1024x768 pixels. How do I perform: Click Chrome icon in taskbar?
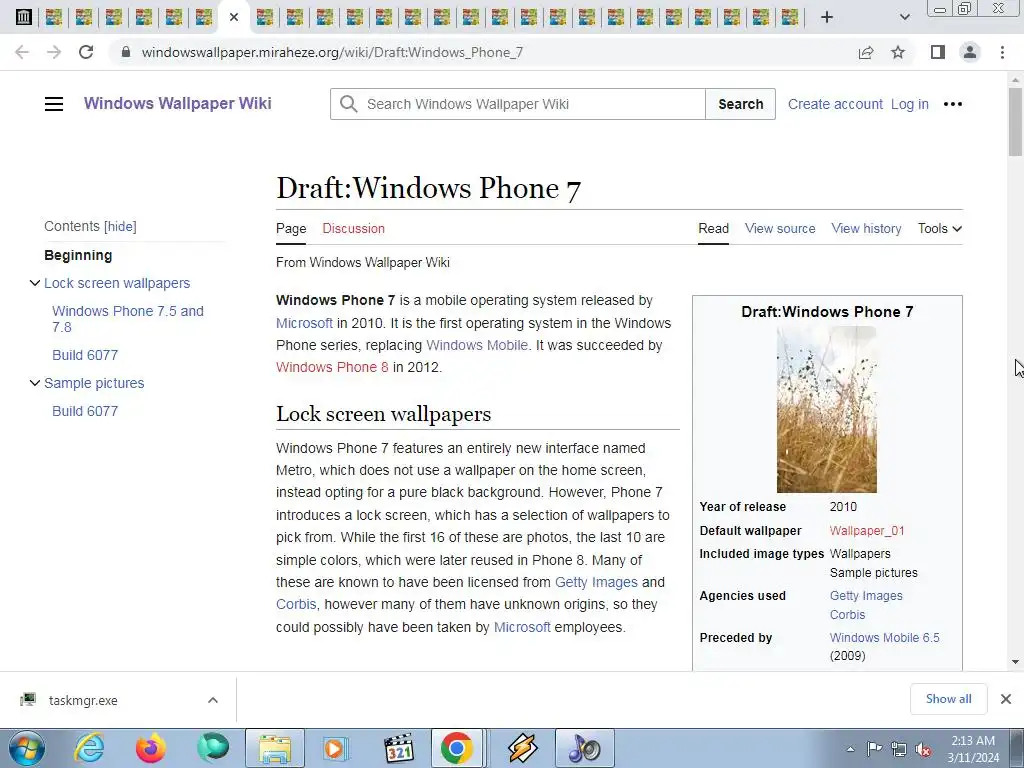(456, 748)
